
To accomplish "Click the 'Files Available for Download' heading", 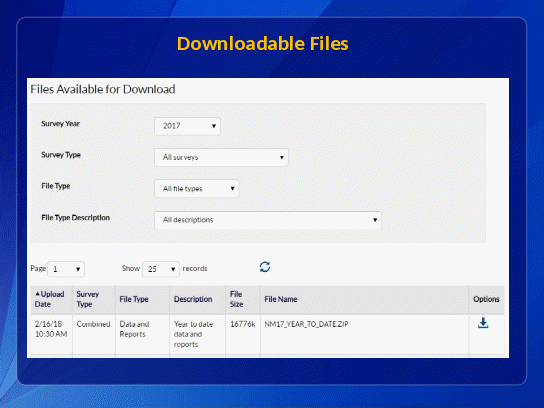I will [103, 90].
